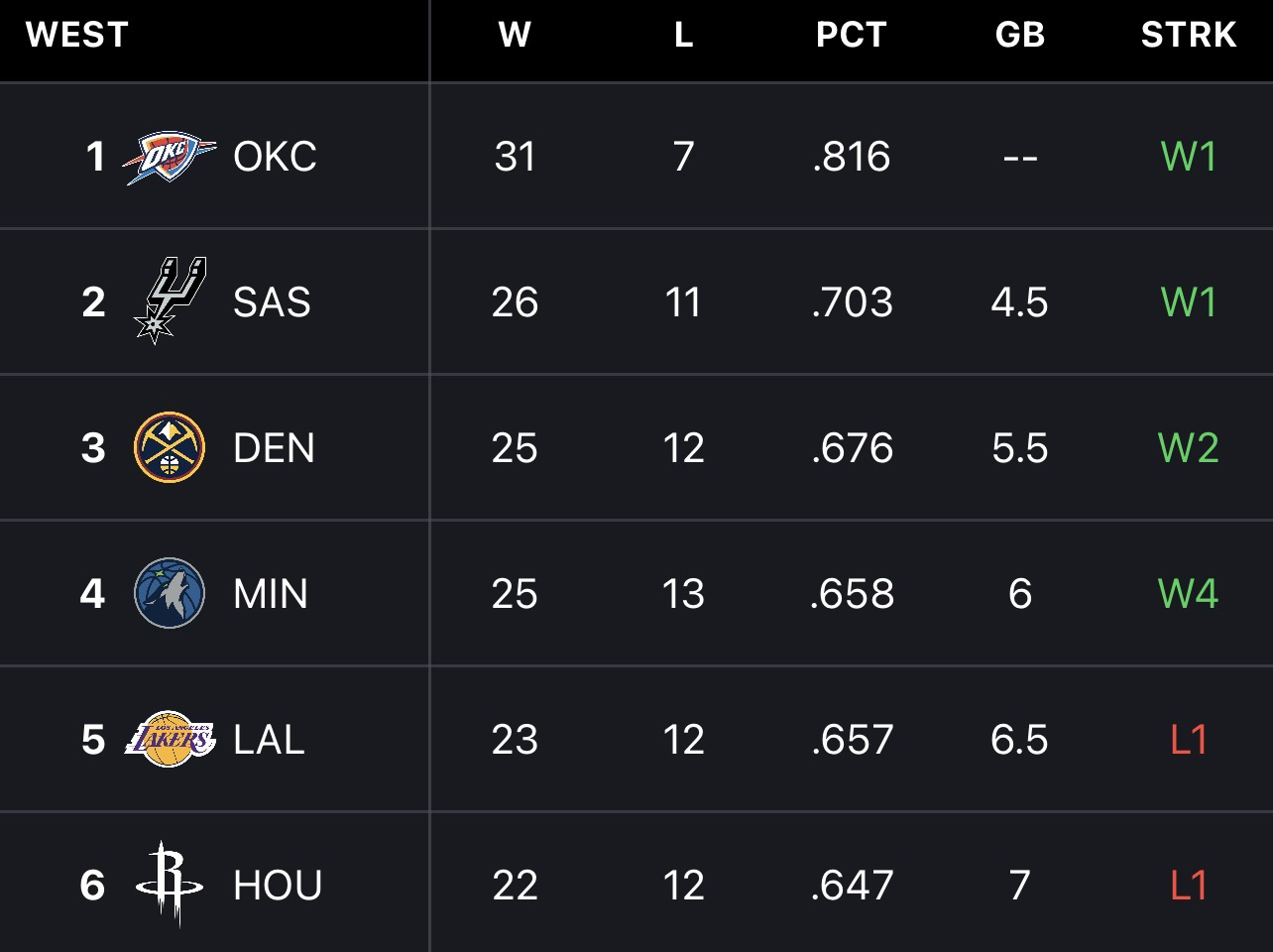Screen dimensions: 1273x952
Task: Sort by GB column header
Action: pyautogui.click(x=1019, y=36)
